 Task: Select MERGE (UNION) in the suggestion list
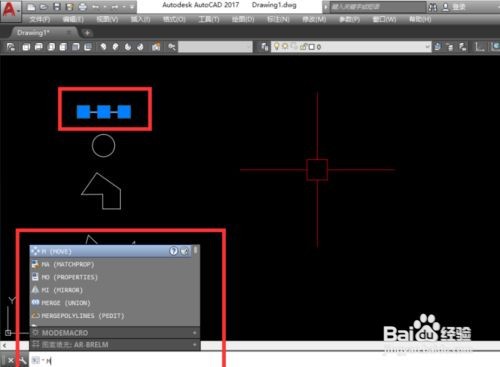[x=111, y=303]
